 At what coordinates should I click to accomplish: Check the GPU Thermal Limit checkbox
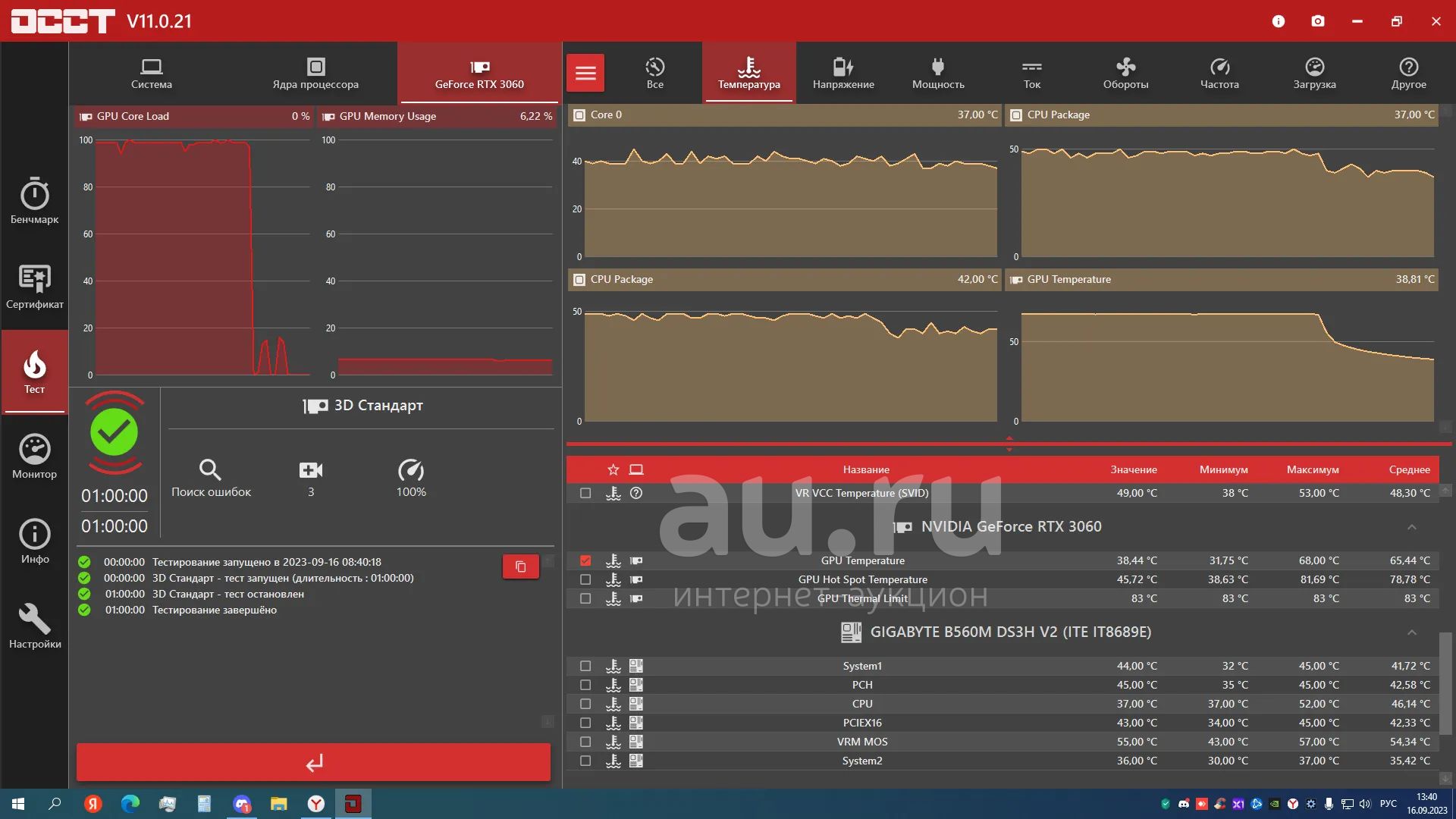tap(585, 598)
